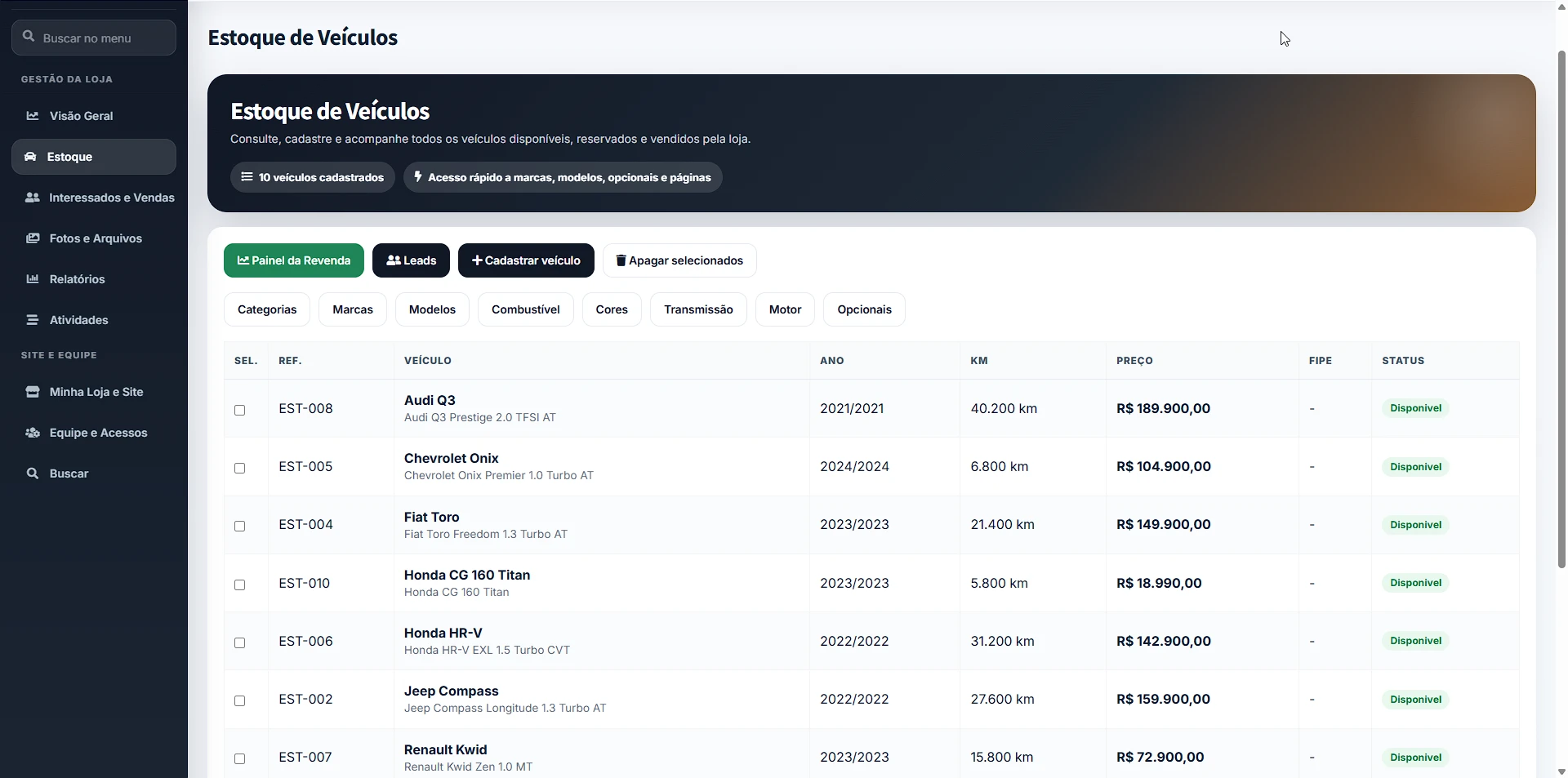Click the Audi Q3 vehicle name

[430, 400]
